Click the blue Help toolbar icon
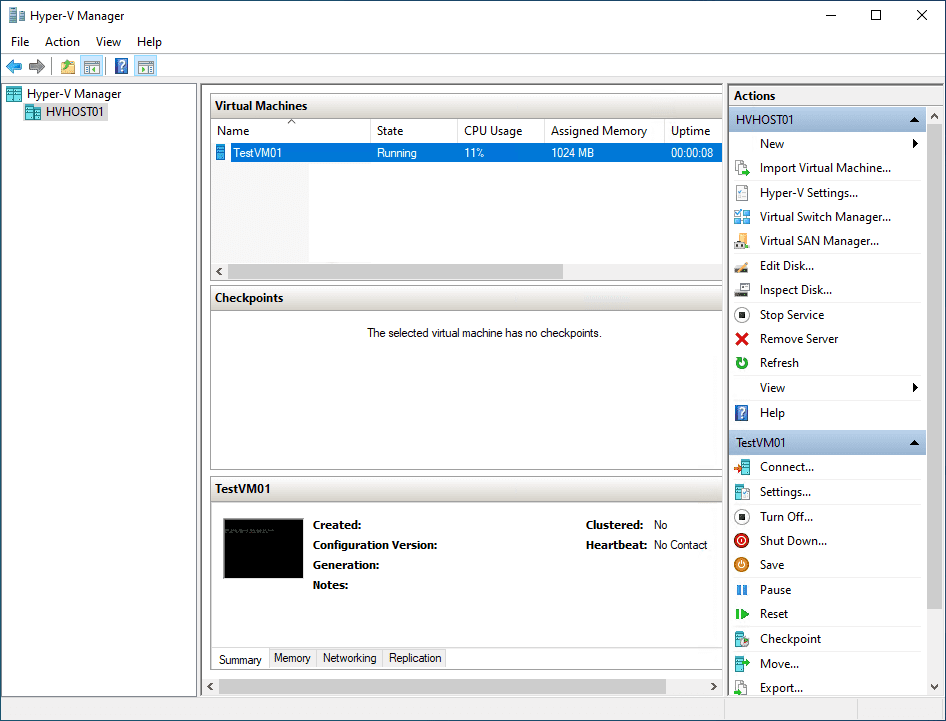This screenshot has height=721, width=946. click(x=121, y=67)
